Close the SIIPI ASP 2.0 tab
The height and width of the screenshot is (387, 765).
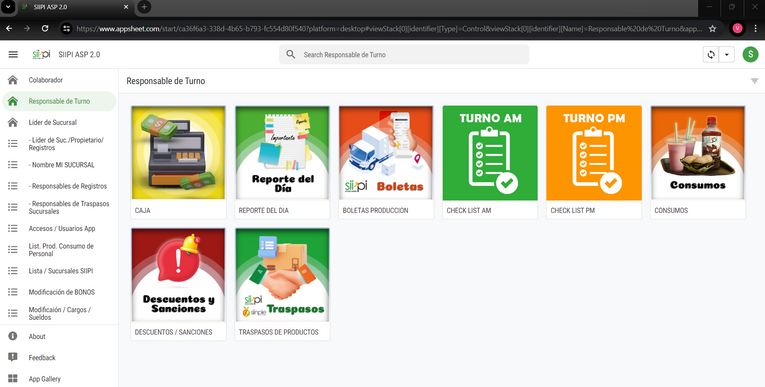126,7
